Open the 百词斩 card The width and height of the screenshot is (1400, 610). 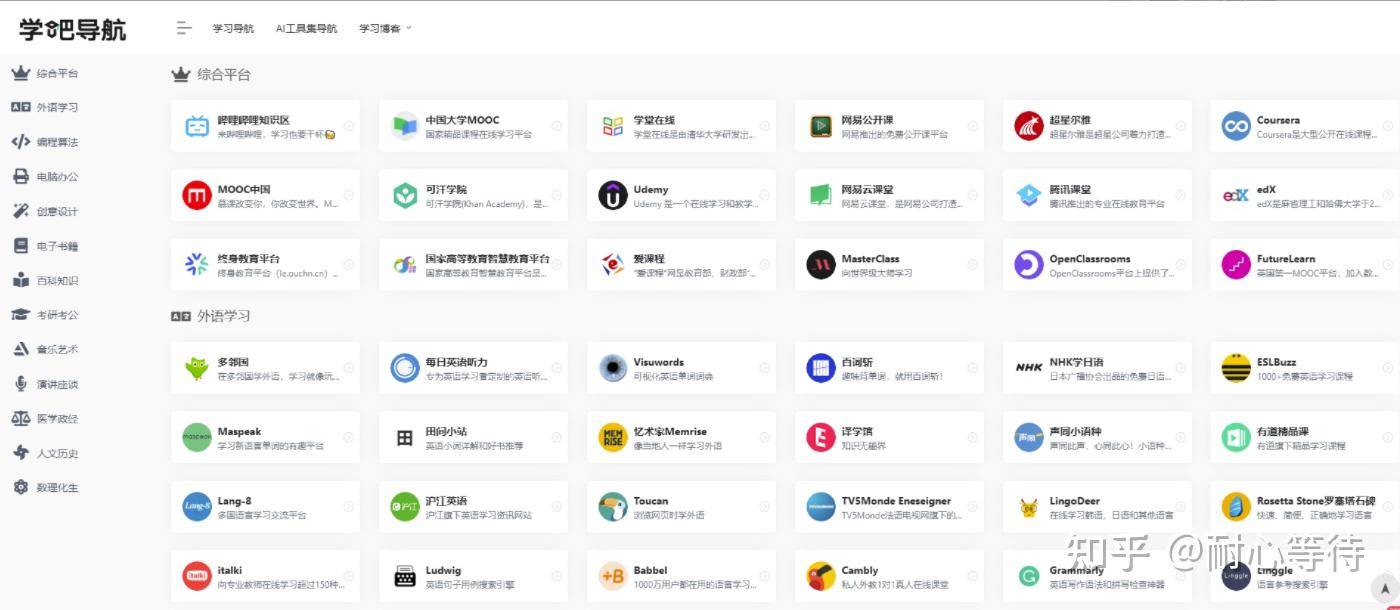click(890, 368)
